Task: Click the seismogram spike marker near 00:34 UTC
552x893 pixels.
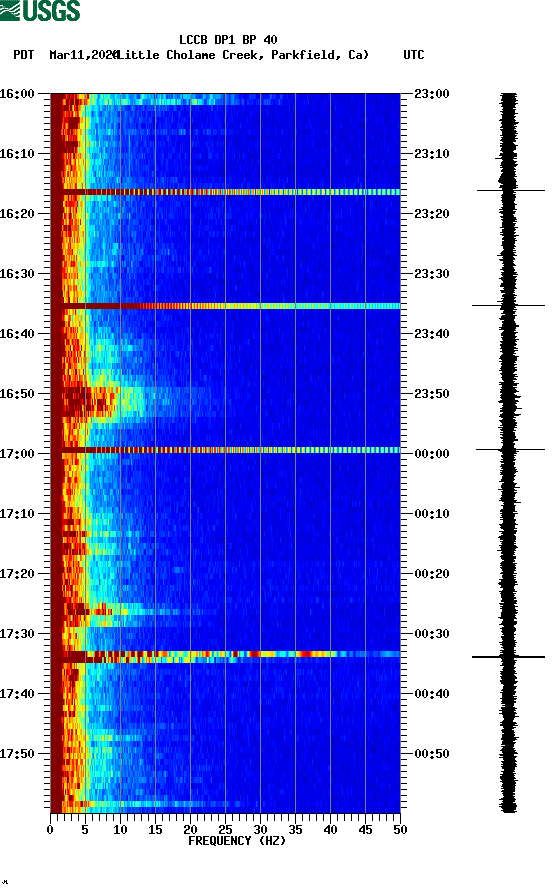Action: [x=508, y=657]
